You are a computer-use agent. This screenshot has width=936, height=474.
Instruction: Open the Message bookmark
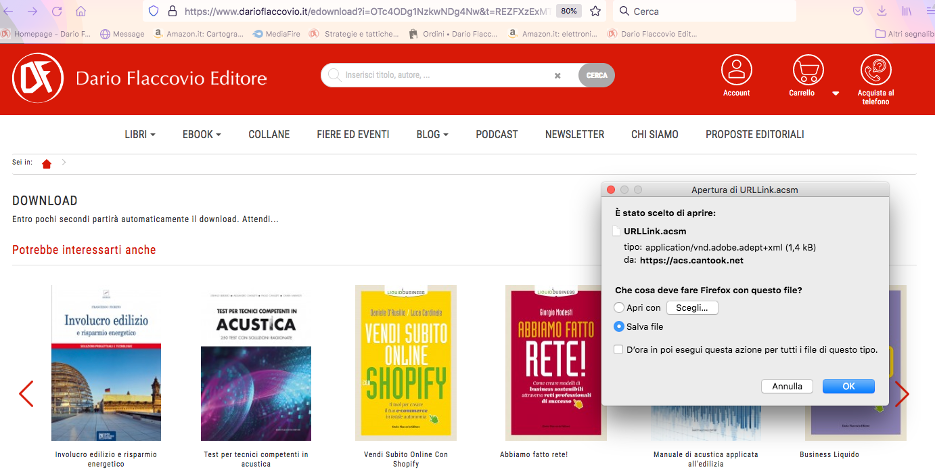click(x=123, y=34)
